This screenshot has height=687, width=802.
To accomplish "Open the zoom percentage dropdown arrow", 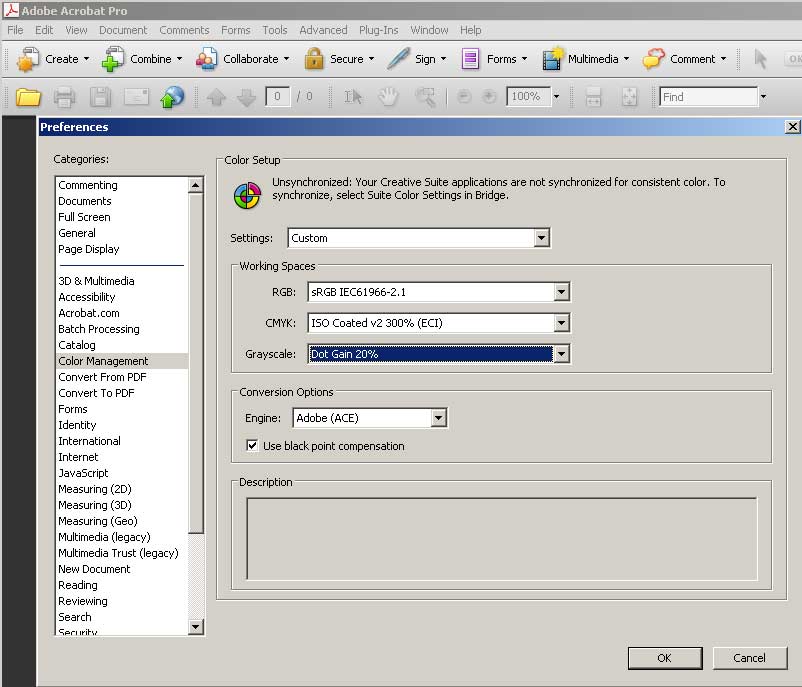I will 557,96.
